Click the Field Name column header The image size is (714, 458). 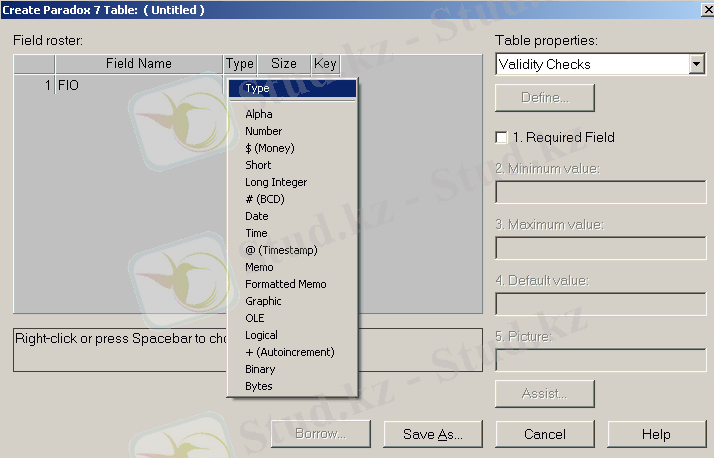[139, 64]
